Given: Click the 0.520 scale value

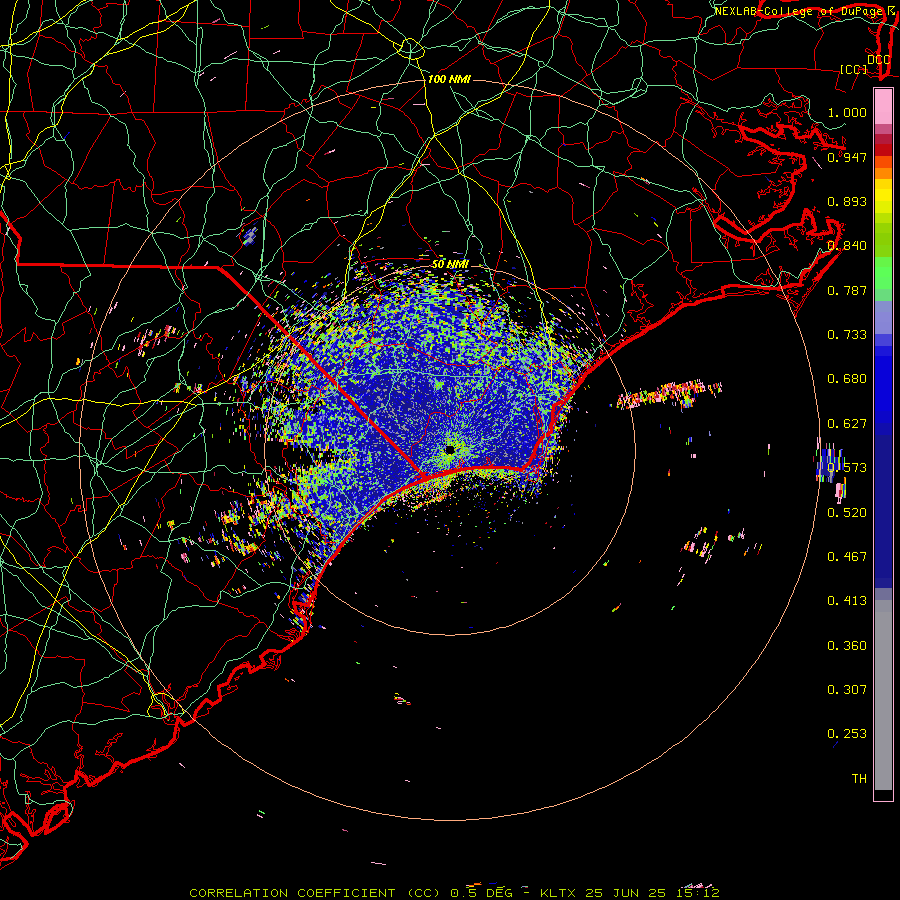Looking at the screenshot, I should (847, 513).
